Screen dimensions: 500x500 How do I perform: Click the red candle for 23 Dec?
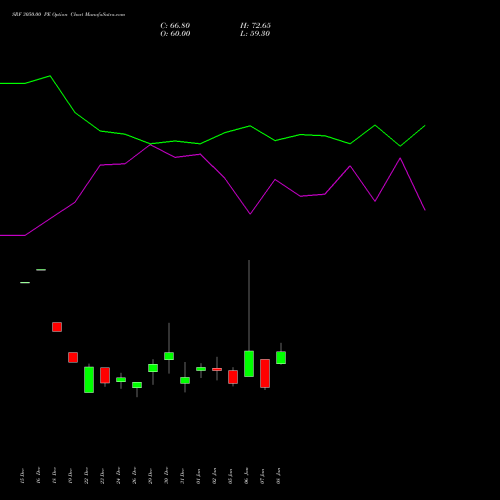tap(105, 375)
